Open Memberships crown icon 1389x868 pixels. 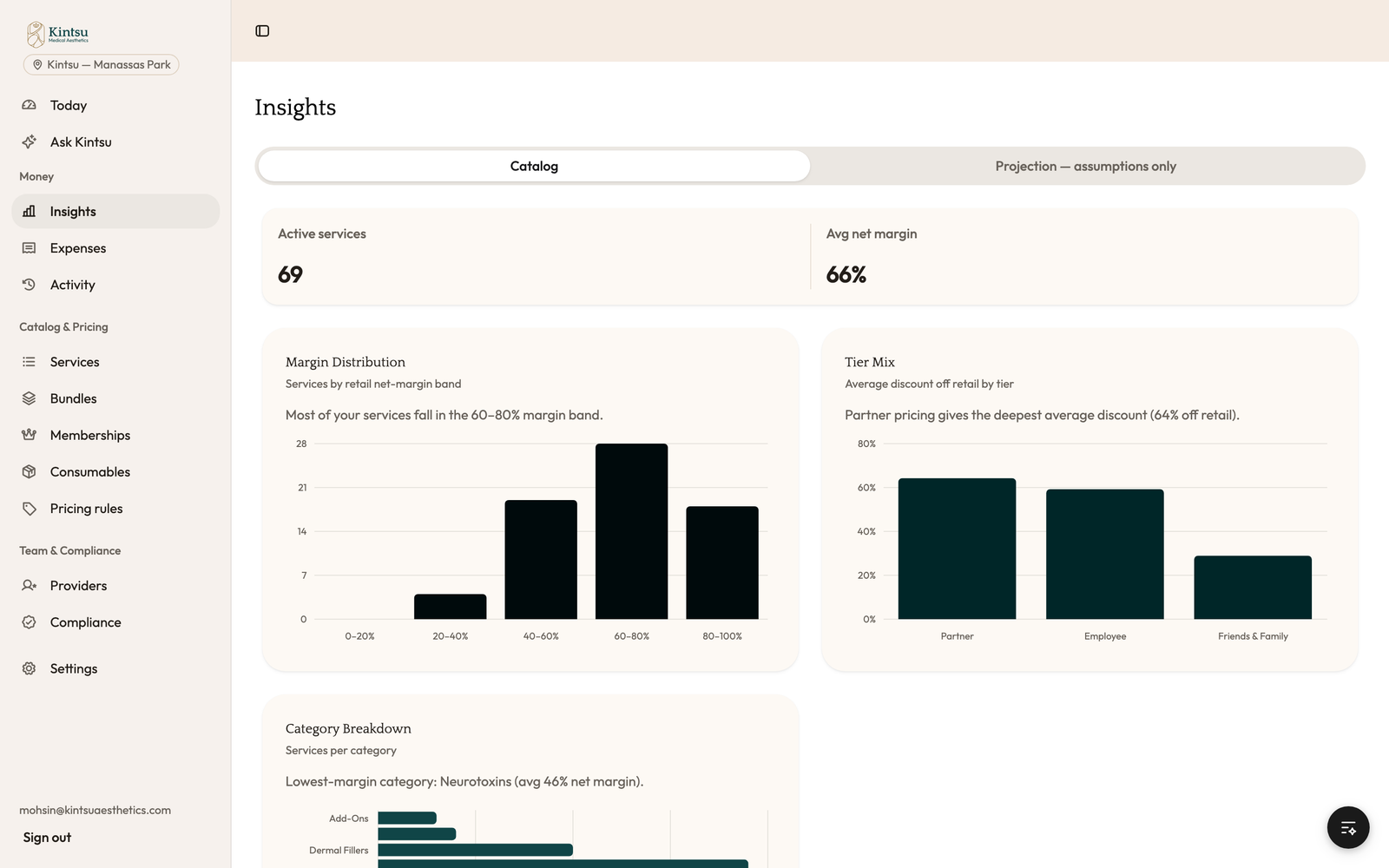point(29,435)
